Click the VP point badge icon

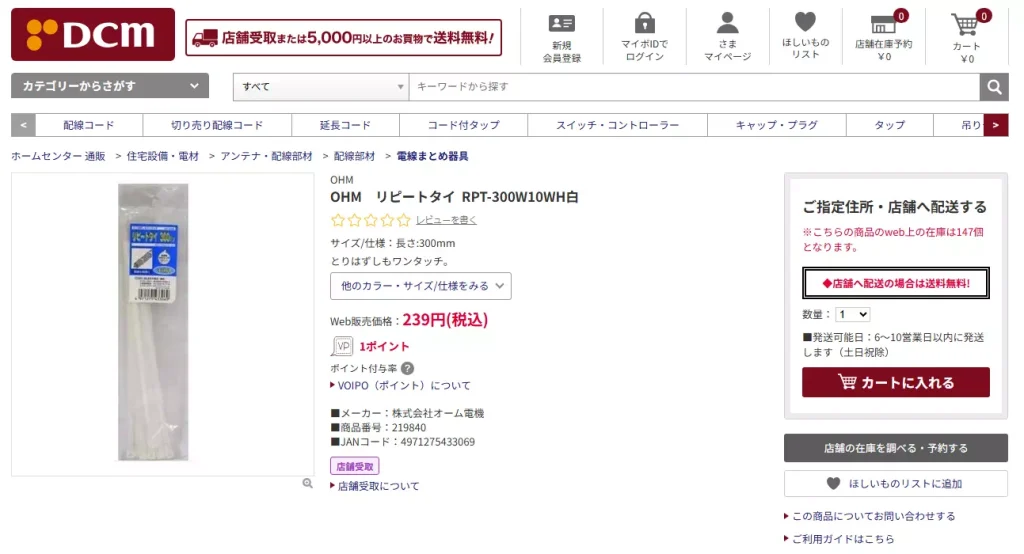pos(342,346)
